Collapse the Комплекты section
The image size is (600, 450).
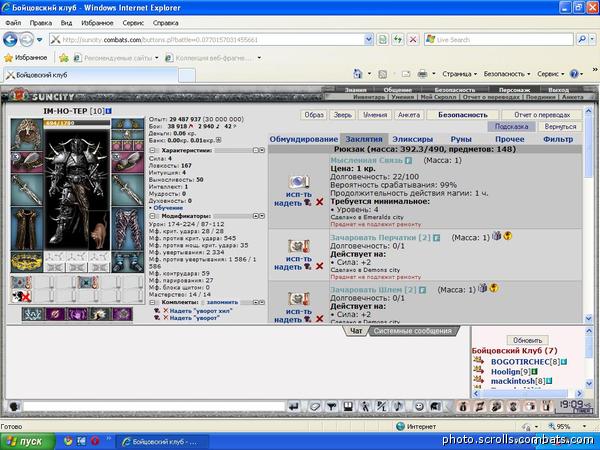pyautogui.click(x=152, y=302)
